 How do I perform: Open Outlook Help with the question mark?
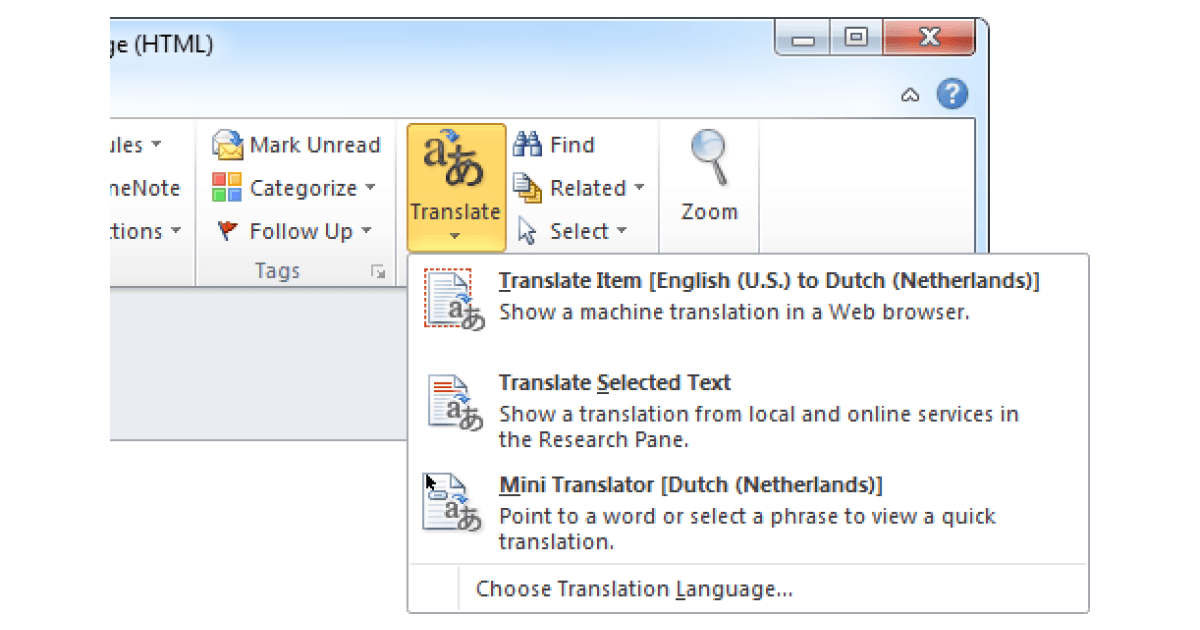coord(952,94)
